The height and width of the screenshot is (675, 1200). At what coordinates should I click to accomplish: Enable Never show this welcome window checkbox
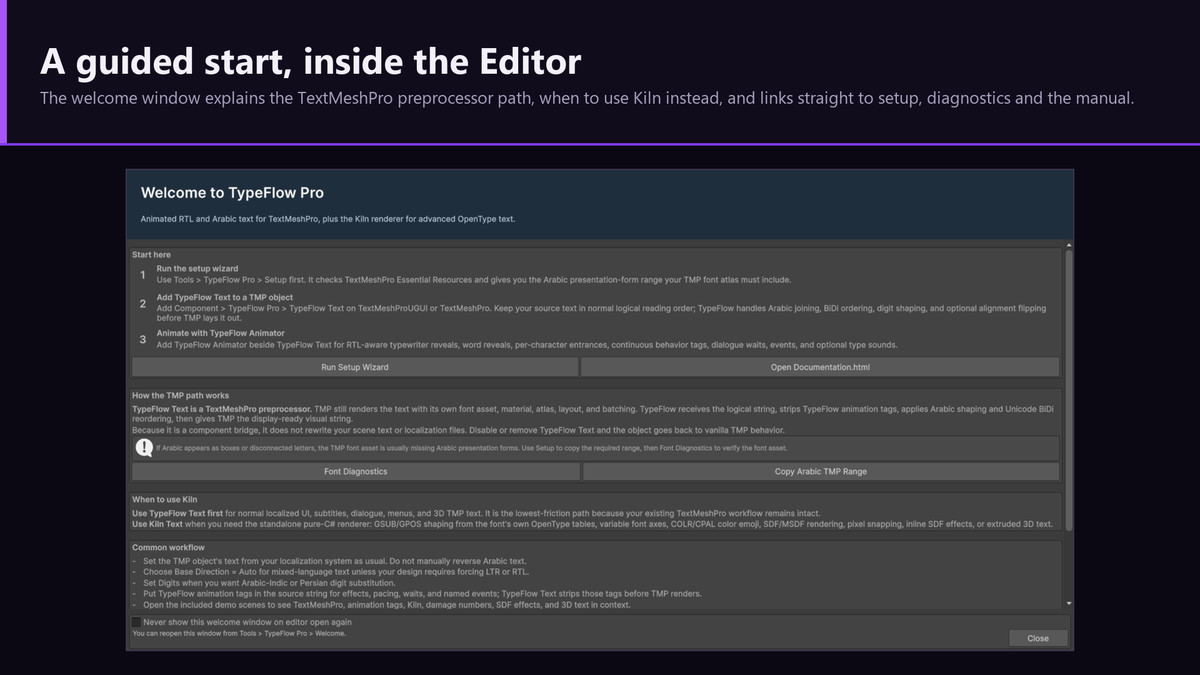tap(136, 621)
